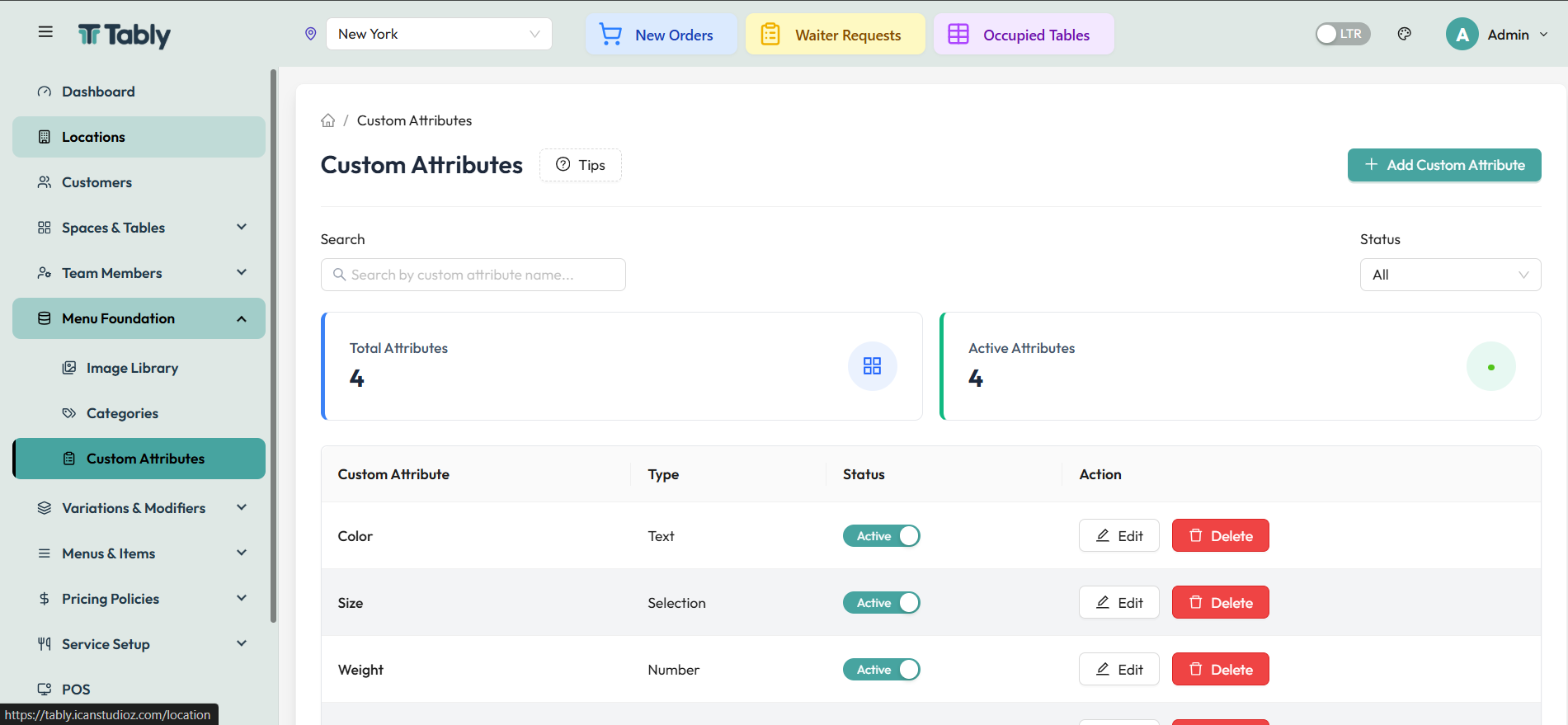Click the Image Library icon

point(69,368)
